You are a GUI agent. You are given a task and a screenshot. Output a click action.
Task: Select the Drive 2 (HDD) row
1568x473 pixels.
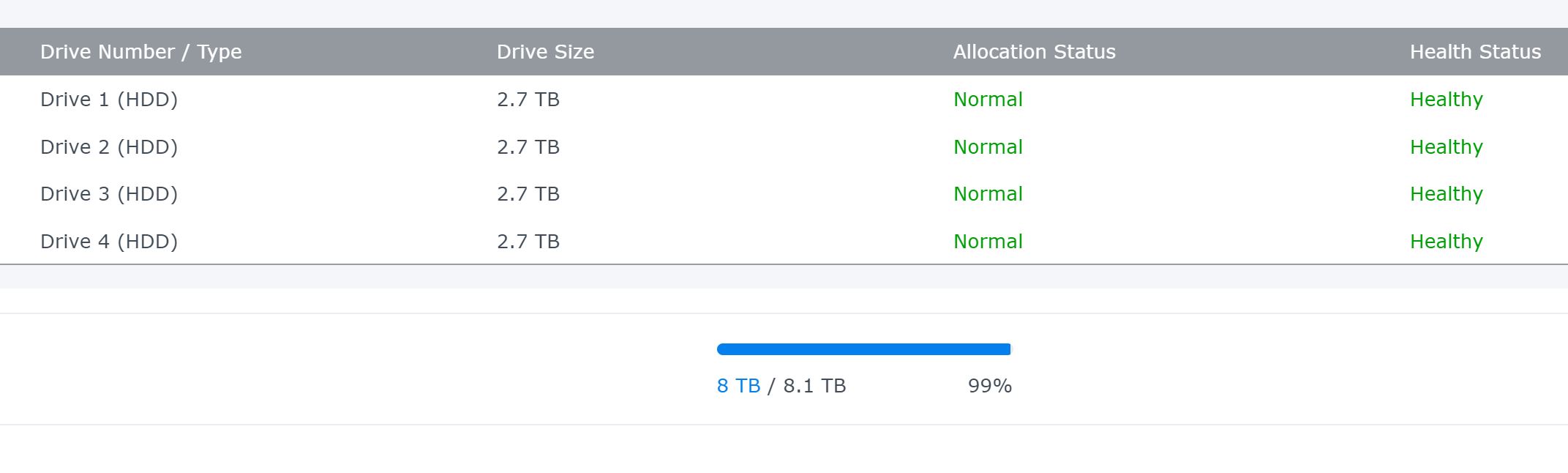pyautogui.click(x=109, y=146)
